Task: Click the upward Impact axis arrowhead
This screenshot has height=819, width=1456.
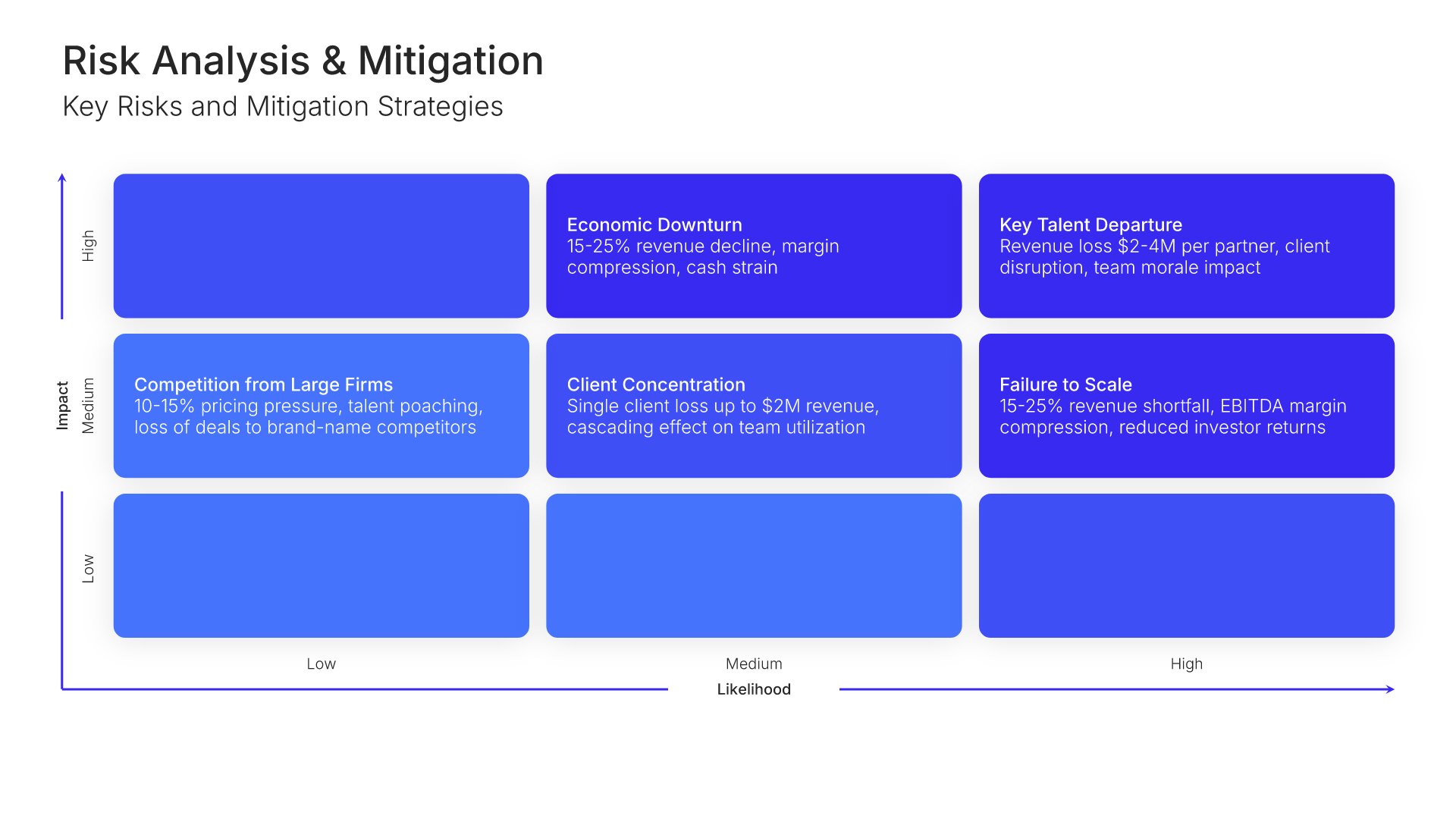Action: point(62,177)
